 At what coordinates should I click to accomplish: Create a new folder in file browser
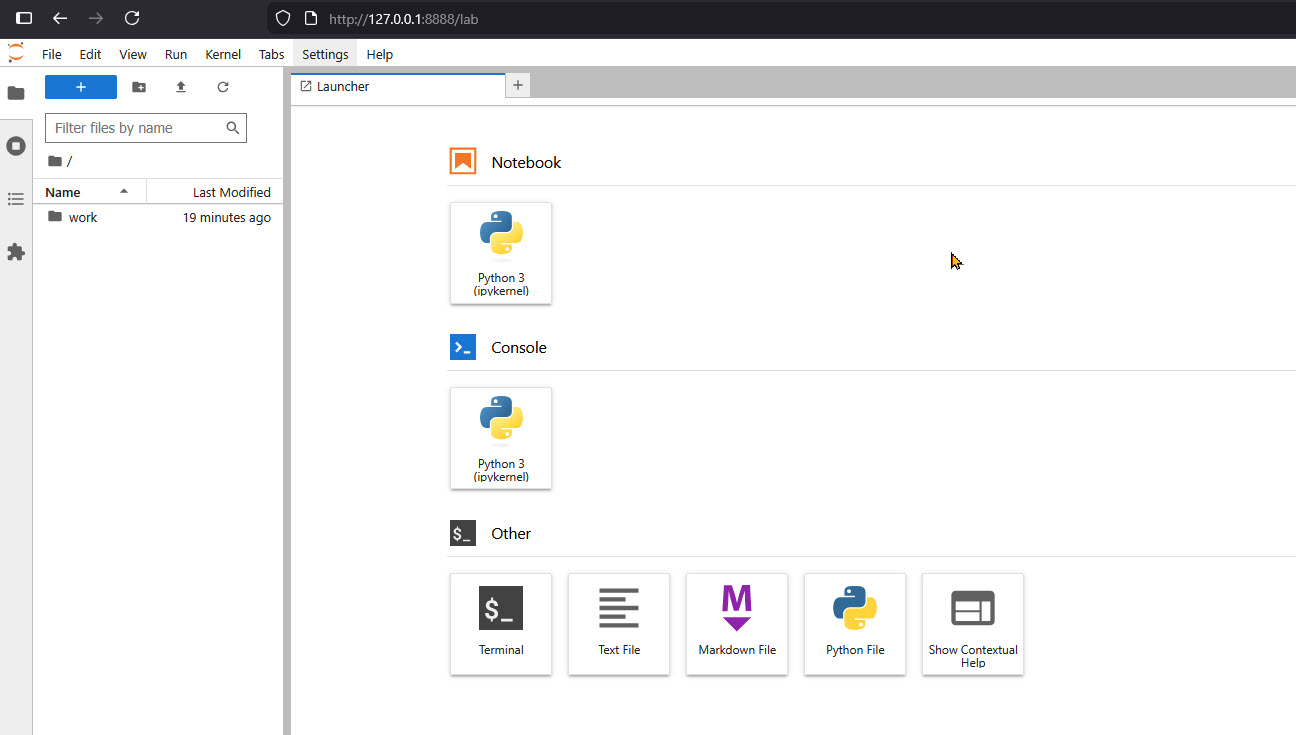tap(138, 87)
